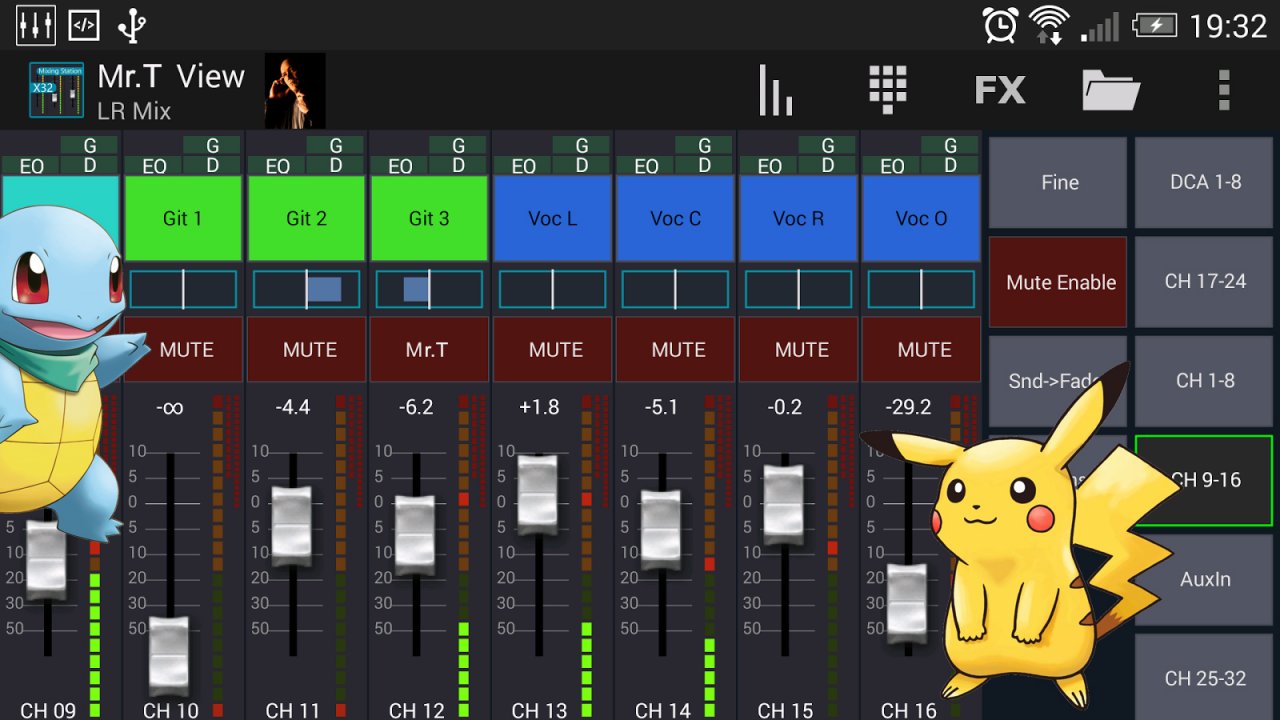Viewport: 1280px width, 720px height.
Task: Select the Voc C channel label
Action: (676, 219)
